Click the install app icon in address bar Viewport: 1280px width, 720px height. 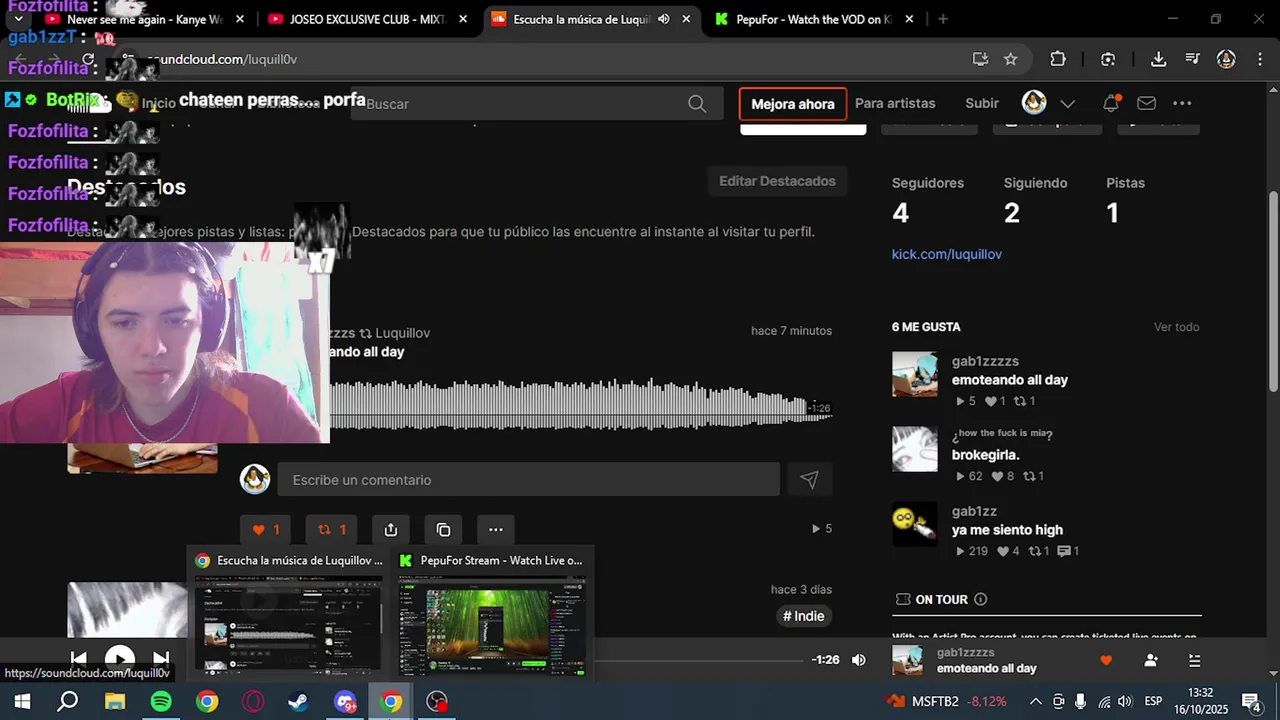(980, 59)
